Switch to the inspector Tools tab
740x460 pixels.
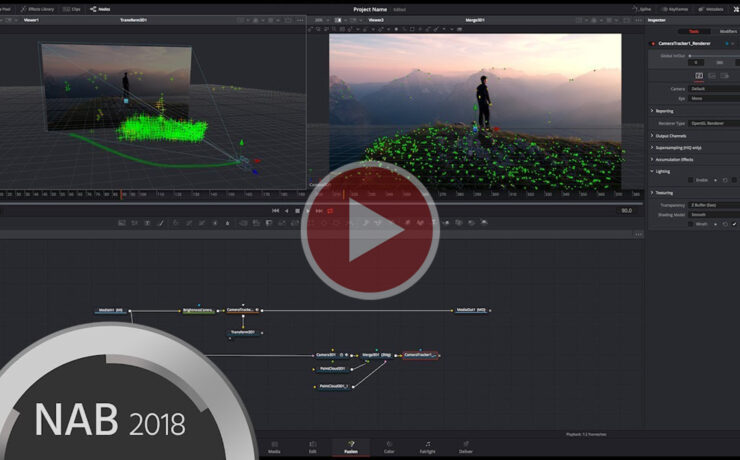pos(694,32)
